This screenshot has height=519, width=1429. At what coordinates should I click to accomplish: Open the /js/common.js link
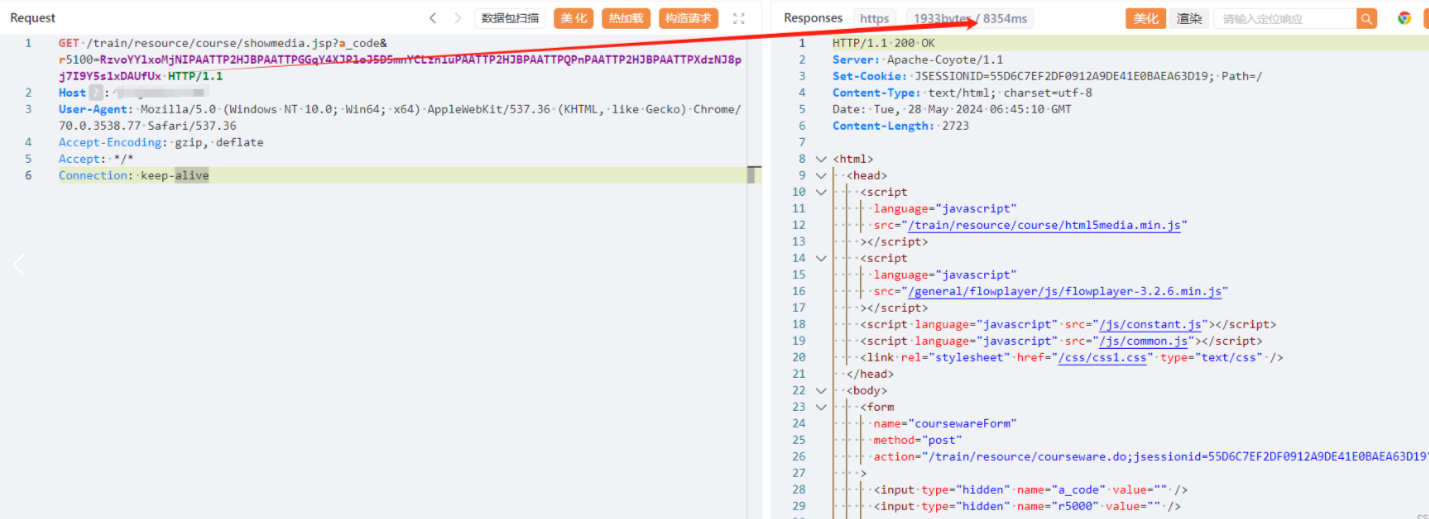point(1143,341)
